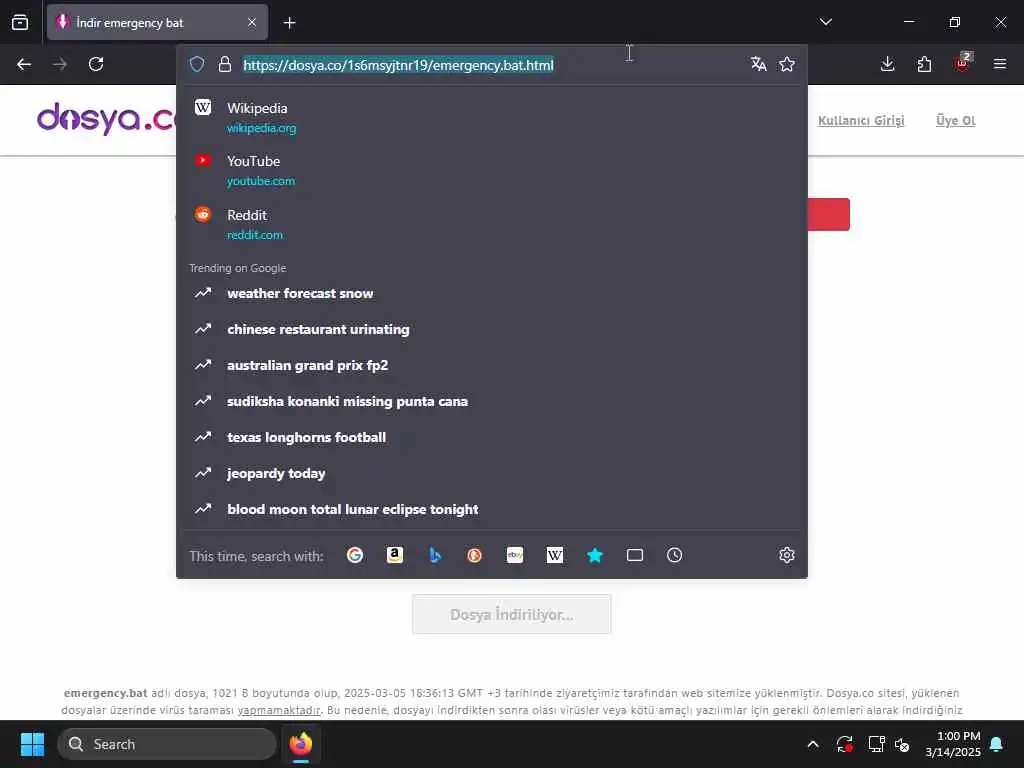Open search settings via the gear icon
The width and height of the screenshot is (1024, 768).
787,555
